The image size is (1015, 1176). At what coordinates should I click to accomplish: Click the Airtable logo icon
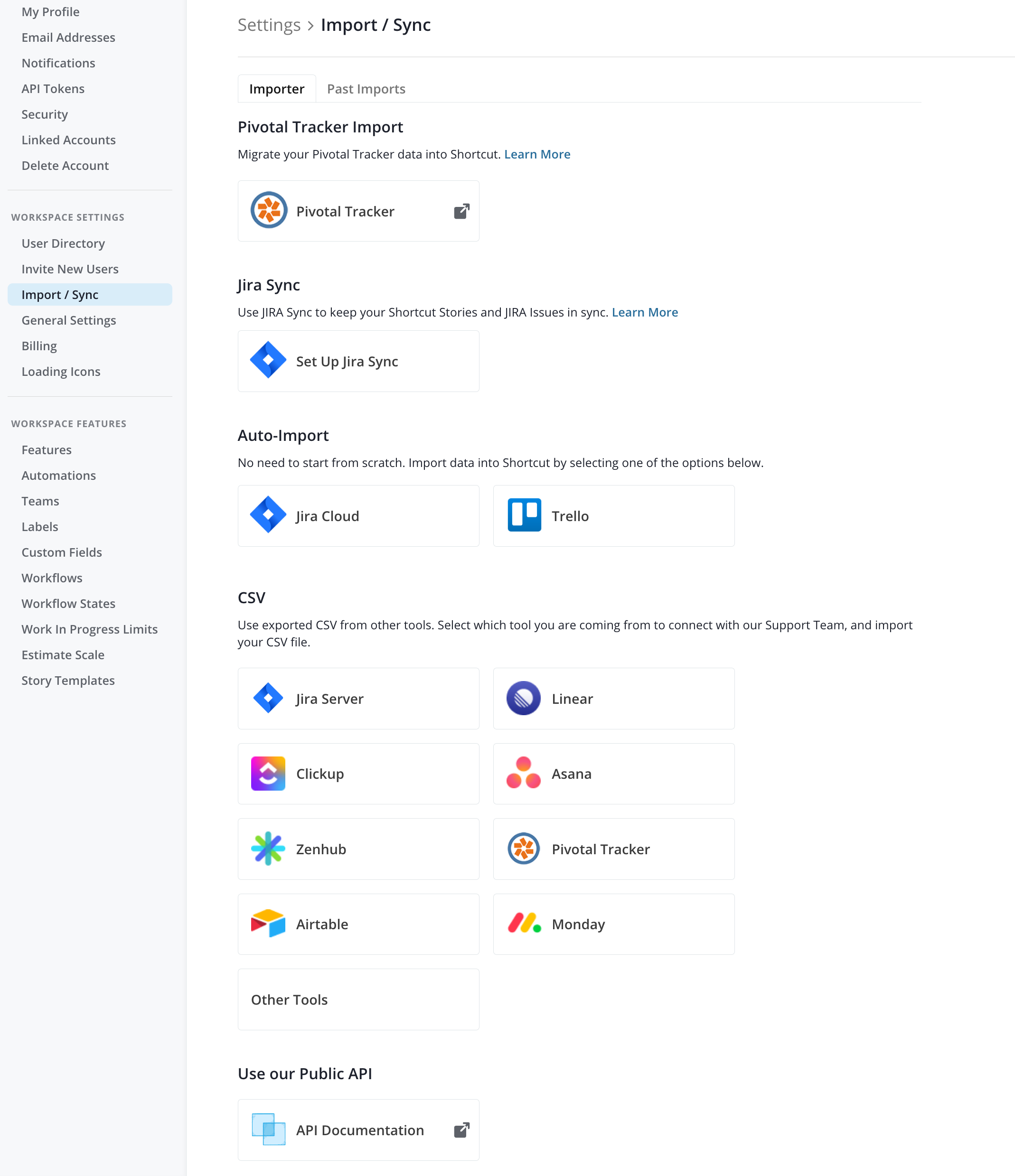(268, 924)
